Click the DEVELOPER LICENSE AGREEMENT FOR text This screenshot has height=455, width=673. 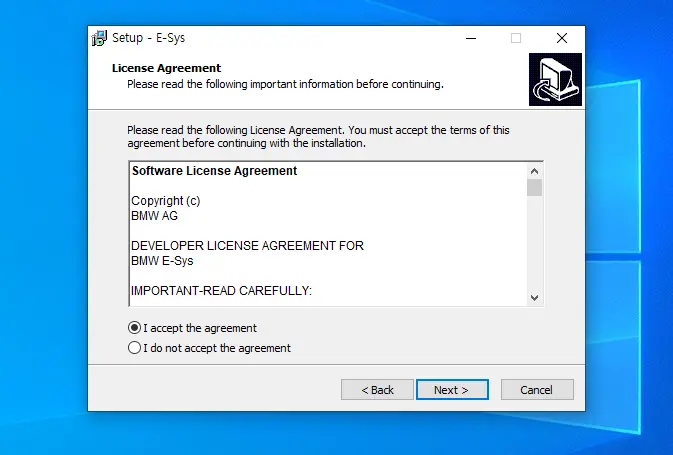click(x=247, y=246)
